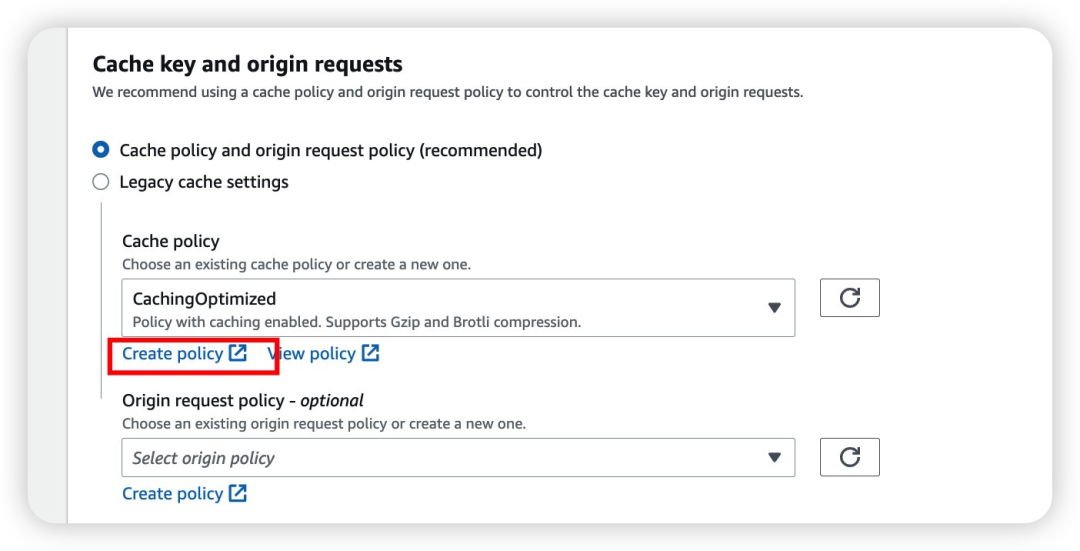
Task: Expand the Cache policy dropdown arrow
Action: 774,307
